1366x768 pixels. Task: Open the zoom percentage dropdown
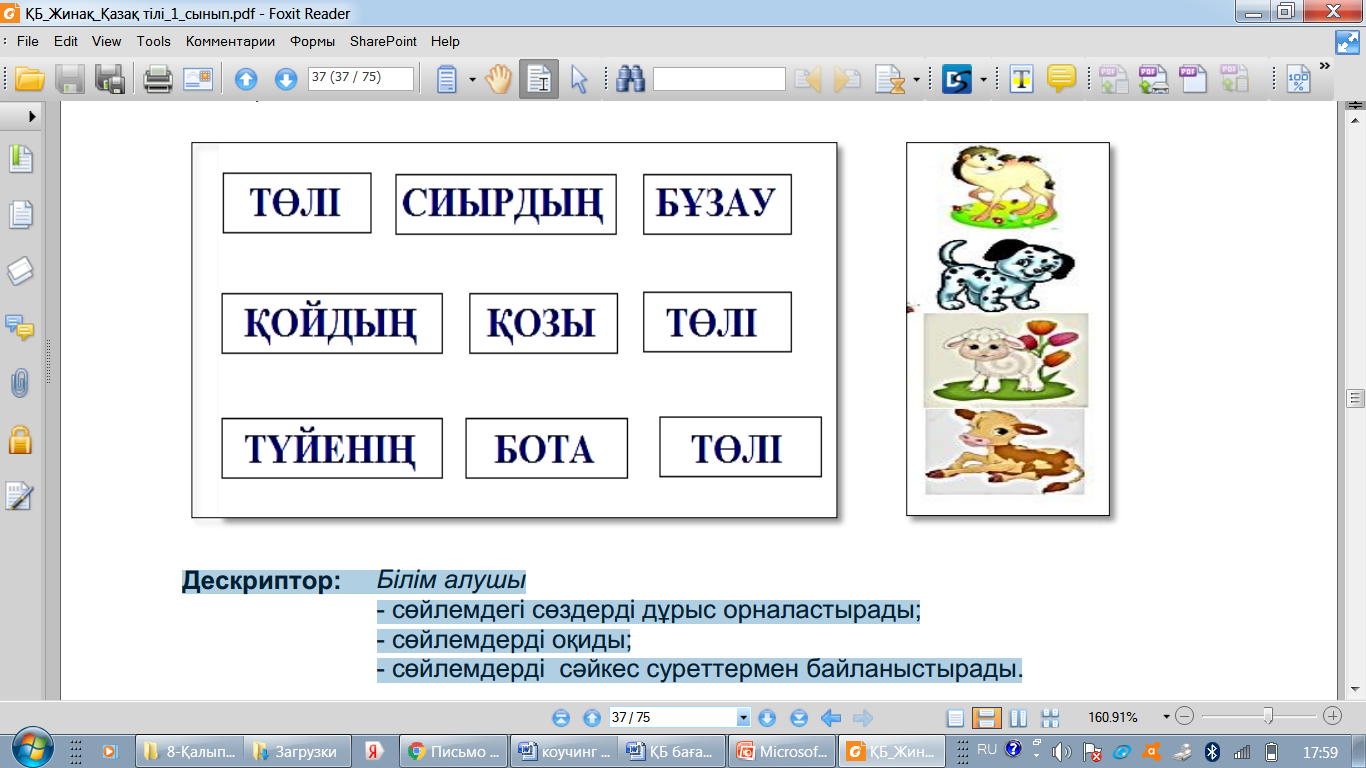pyautogui.click(x=1166, y=717)
